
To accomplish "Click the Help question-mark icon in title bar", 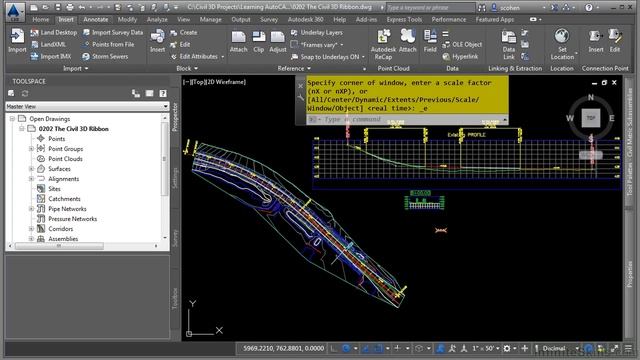I will (x=589, y=7).
